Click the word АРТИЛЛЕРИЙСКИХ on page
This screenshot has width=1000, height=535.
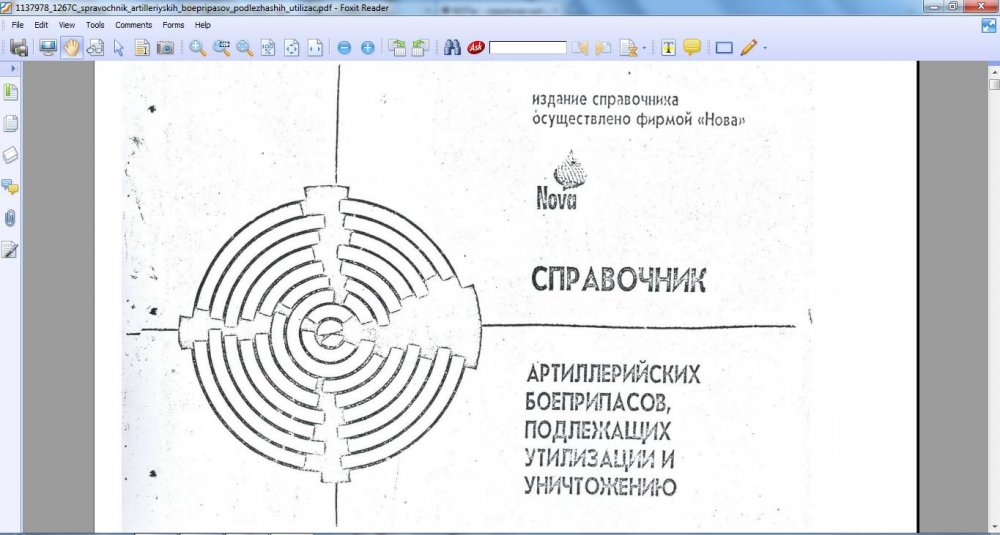point(614,374)
